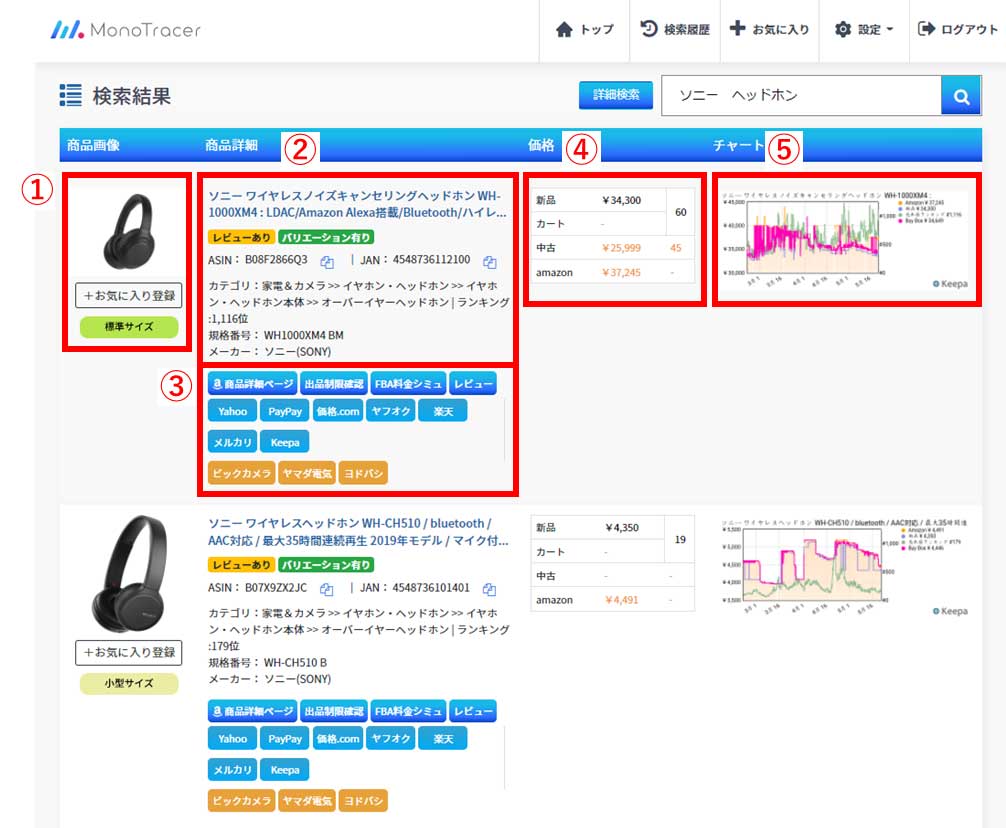The width and height of the screenshot is (1006, 828).
Task: Copy ASIN B08F2866Q3 using copy icon
Action: [x=327, y=262]
